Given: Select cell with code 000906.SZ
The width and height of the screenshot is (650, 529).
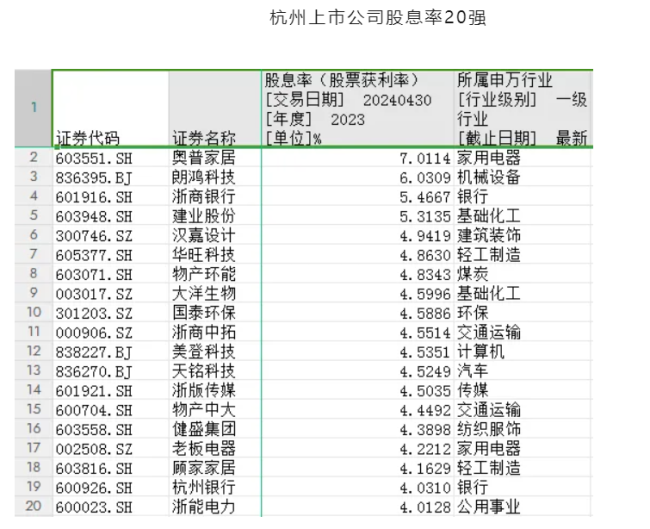Looking at the screenshot, I should [x=111, y=332].
